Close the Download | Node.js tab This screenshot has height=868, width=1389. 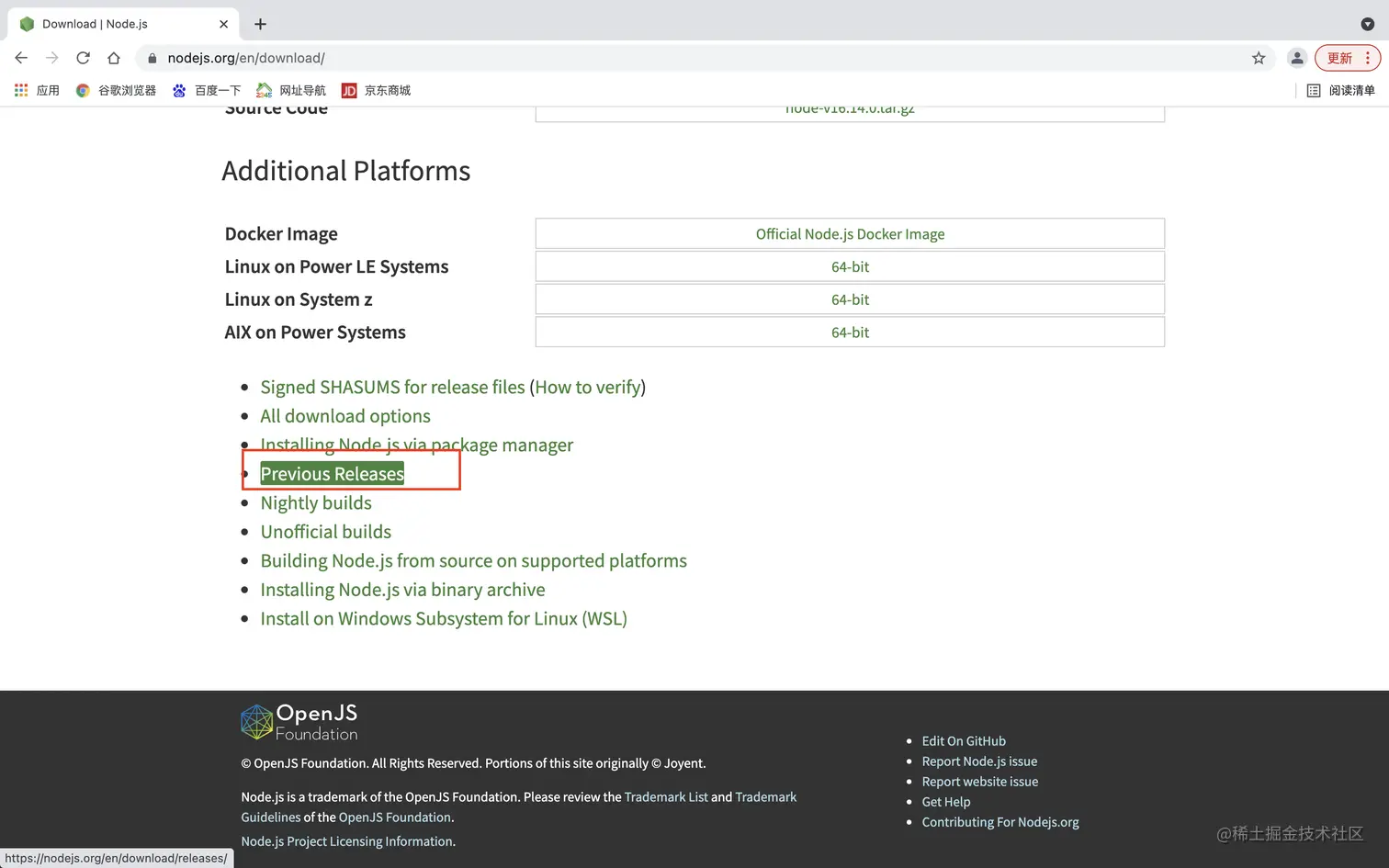click(x=223, y=24)
